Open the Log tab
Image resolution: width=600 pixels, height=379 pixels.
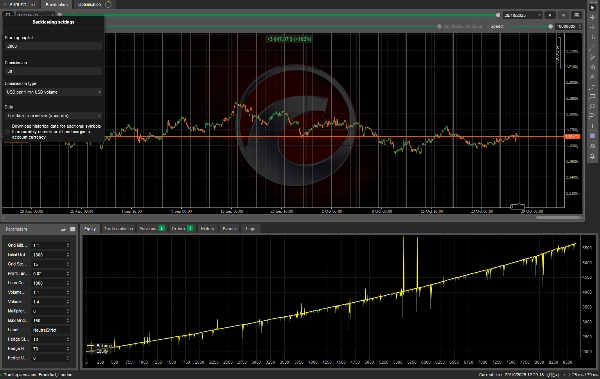pyautogui.click(x=250, y=229)
